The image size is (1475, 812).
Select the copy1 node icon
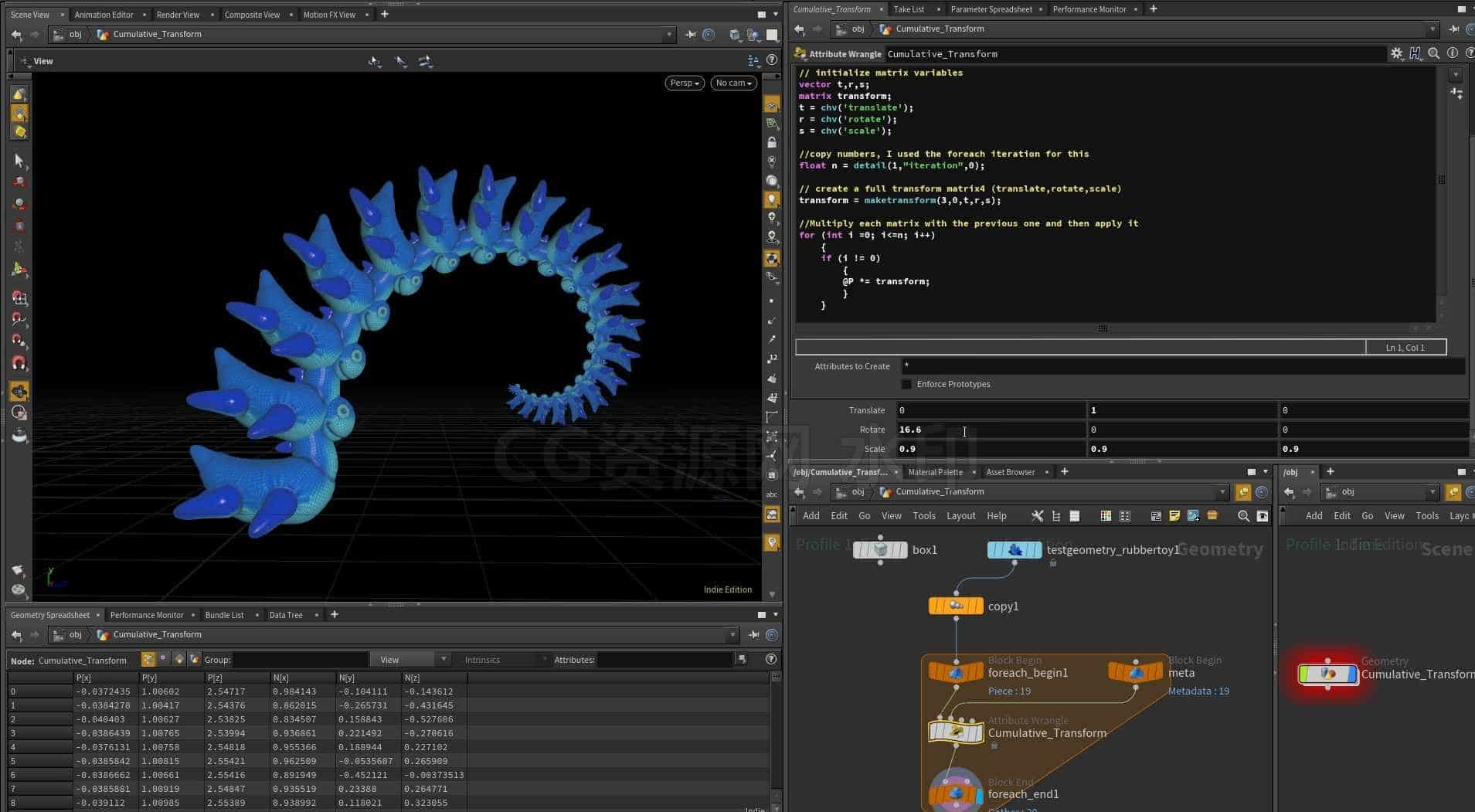tap(956, 606)
